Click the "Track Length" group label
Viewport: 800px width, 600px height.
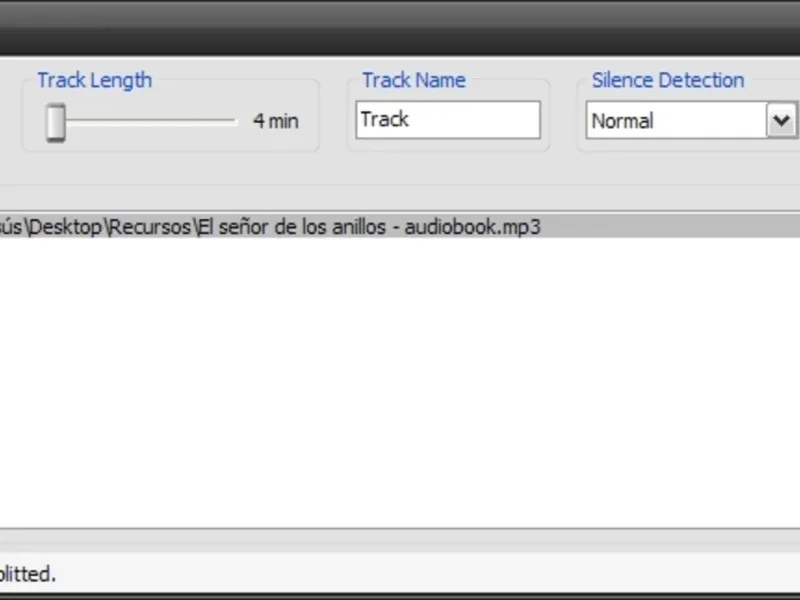(95, 80)
